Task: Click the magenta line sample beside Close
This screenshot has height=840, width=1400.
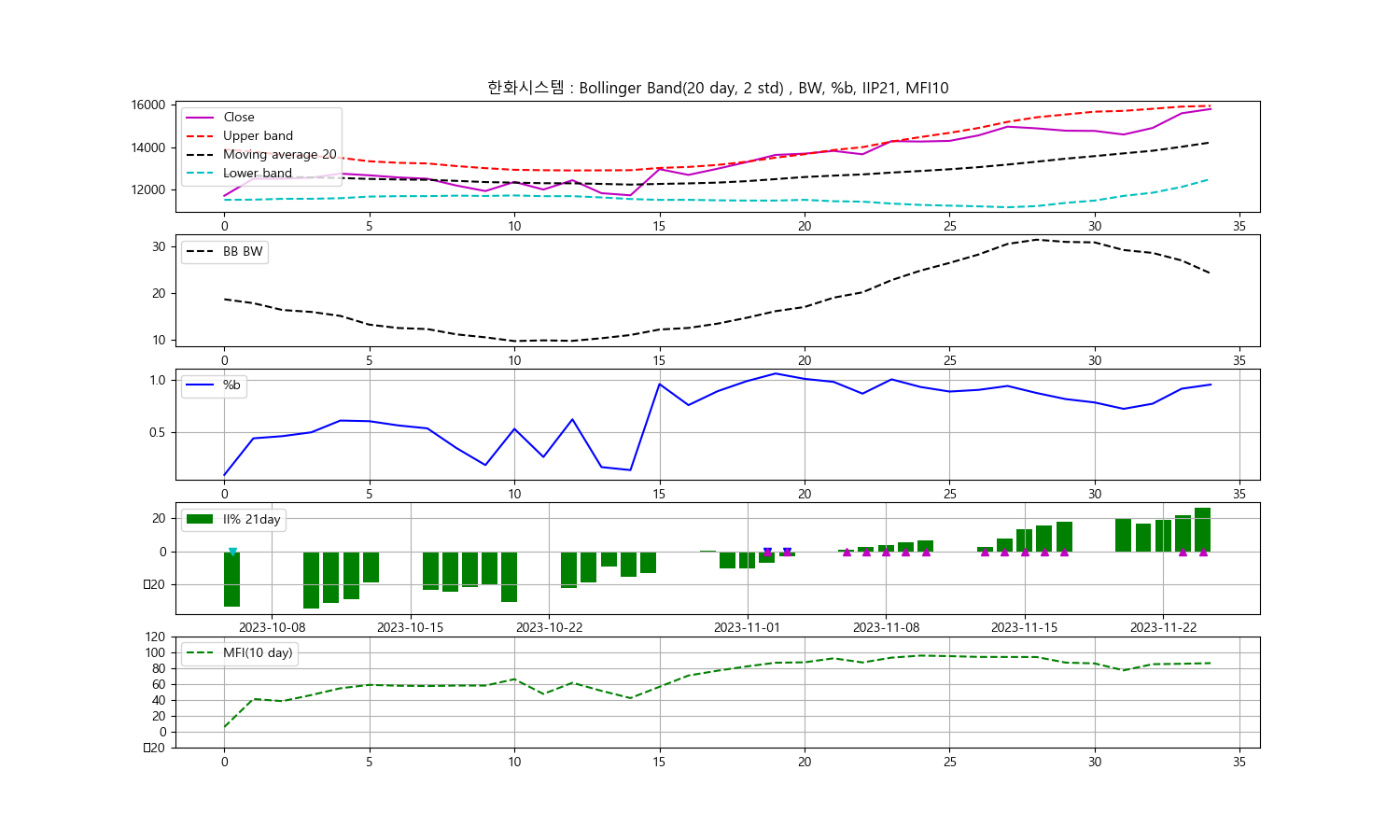Action: point(200,118)
